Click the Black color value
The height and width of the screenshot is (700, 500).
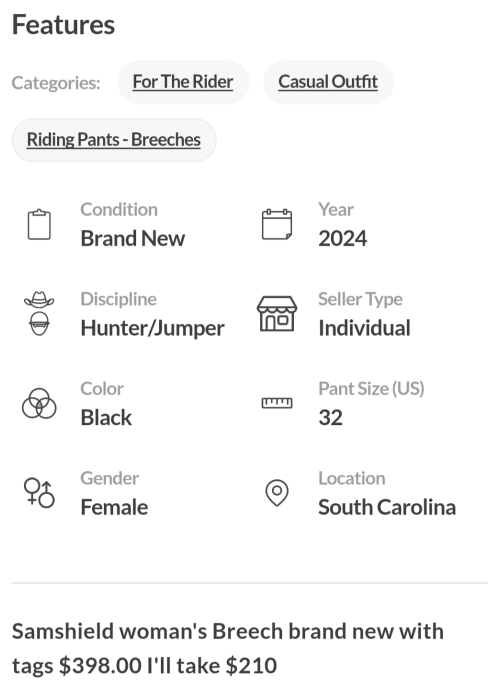(106, 418)
